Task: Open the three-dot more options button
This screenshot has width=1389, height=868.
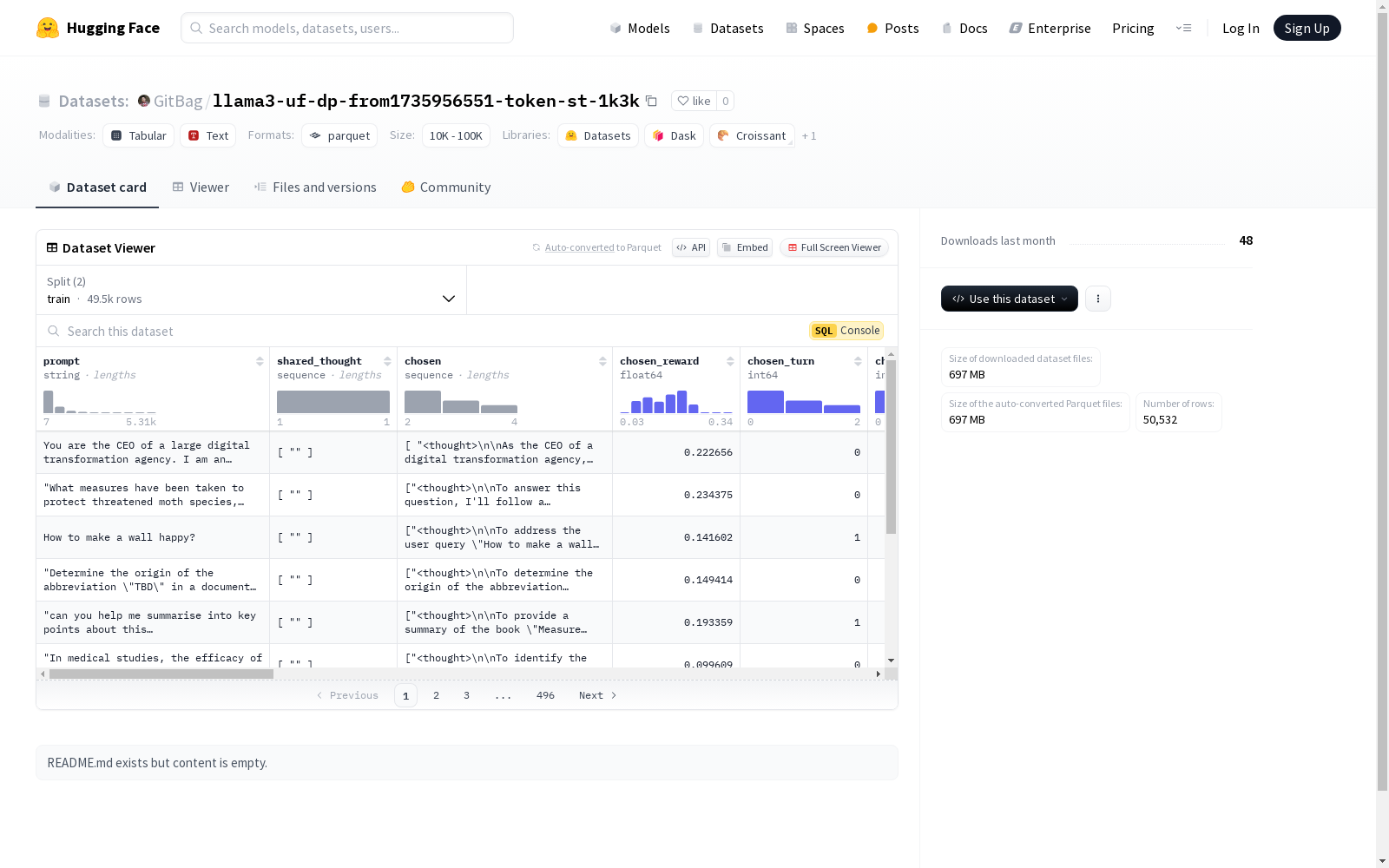Action: pyautogui.click(x=1098, y=299)
